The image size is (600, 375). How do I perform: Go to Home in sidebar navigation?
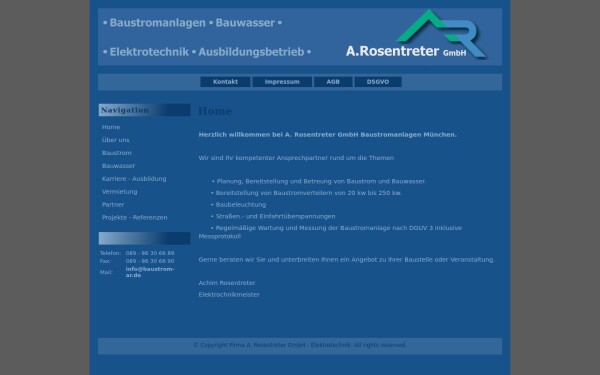tap(111, 127)
